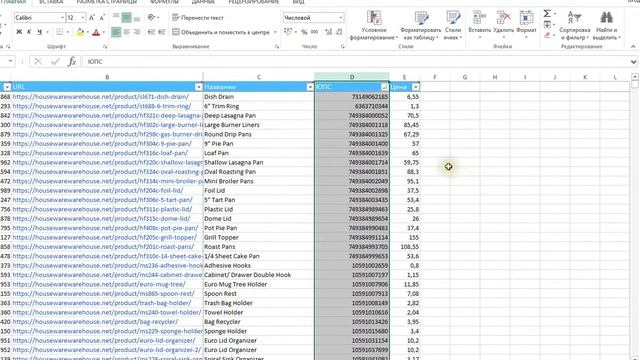Click Merge & Center (Объединить и поместить в центре)
The image size is (640, 360).
pyautogui.click(x=221, y=32)
